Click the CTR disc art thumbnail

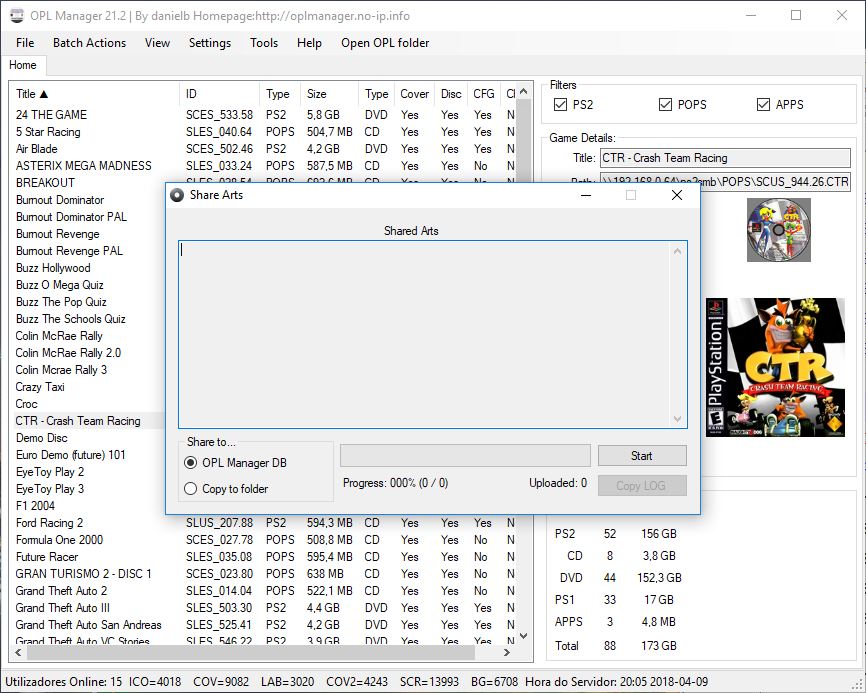tap(778, 230)
